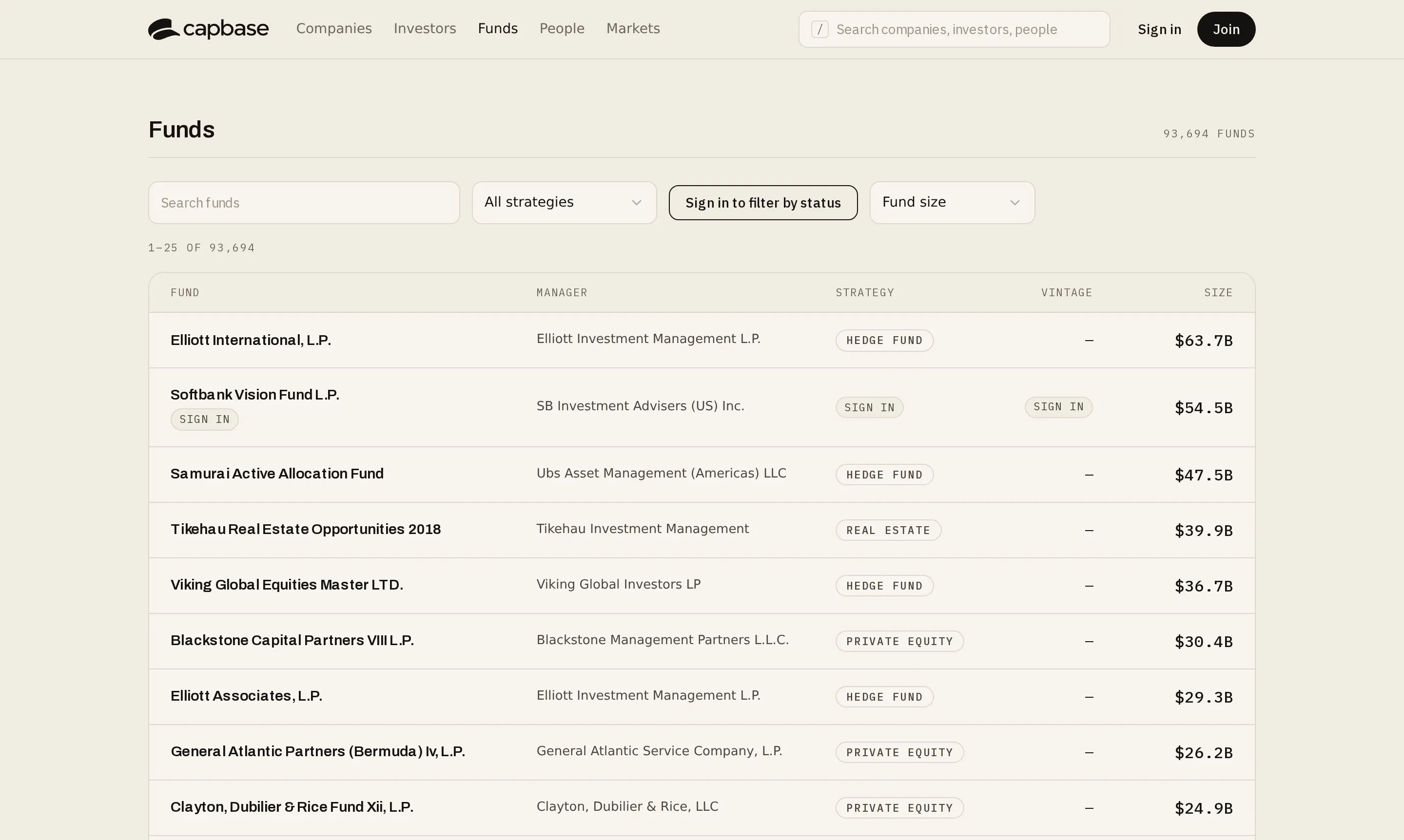Open Tikehau Real Estate Opportunities 2018
The height and width of the screenshot is (840, 1404).
tap(306, 529)
